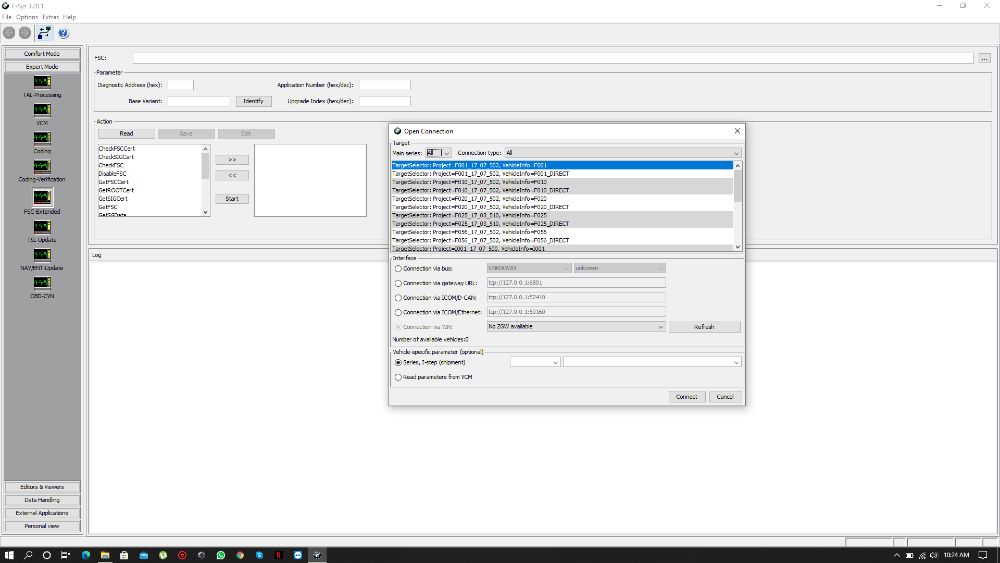Image resolution: width=1000 pixels, height=563 pixels.
Task: Select Connection via bus radio button
Action: [x=398, y=268]
